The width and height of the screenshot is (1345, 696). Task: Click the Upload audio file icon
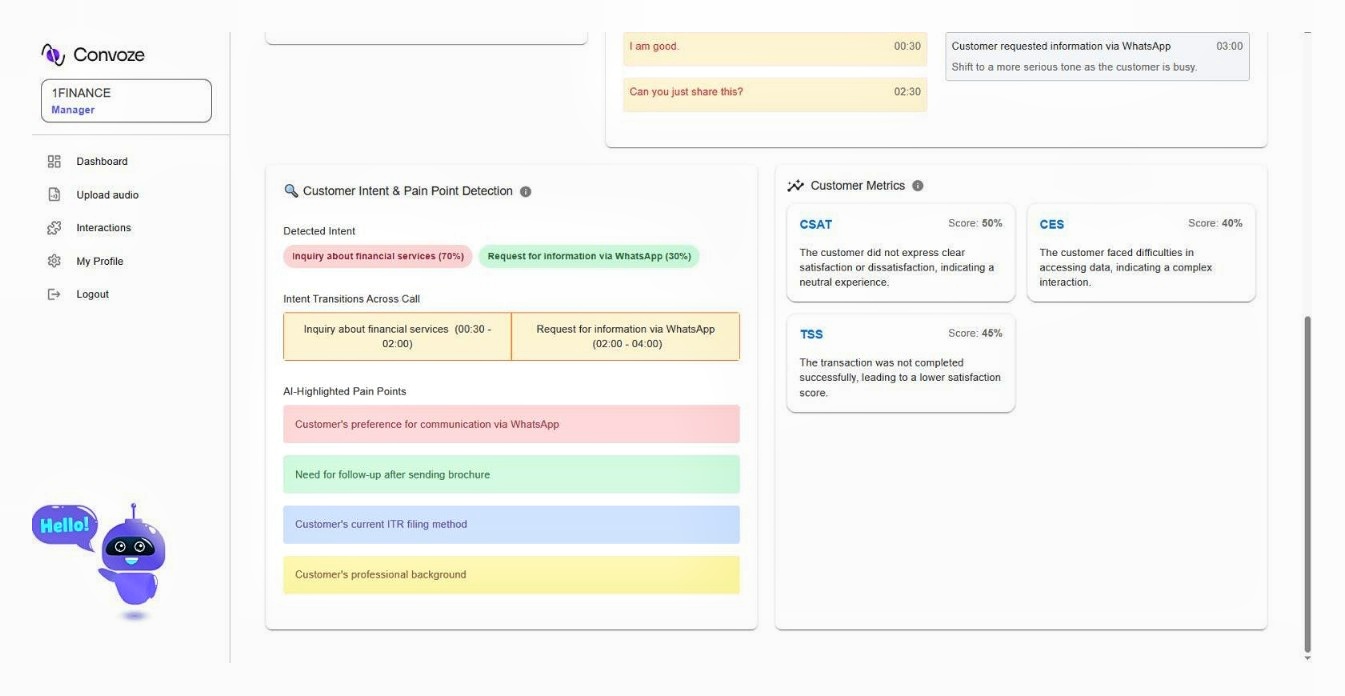(x=55, y=195)
